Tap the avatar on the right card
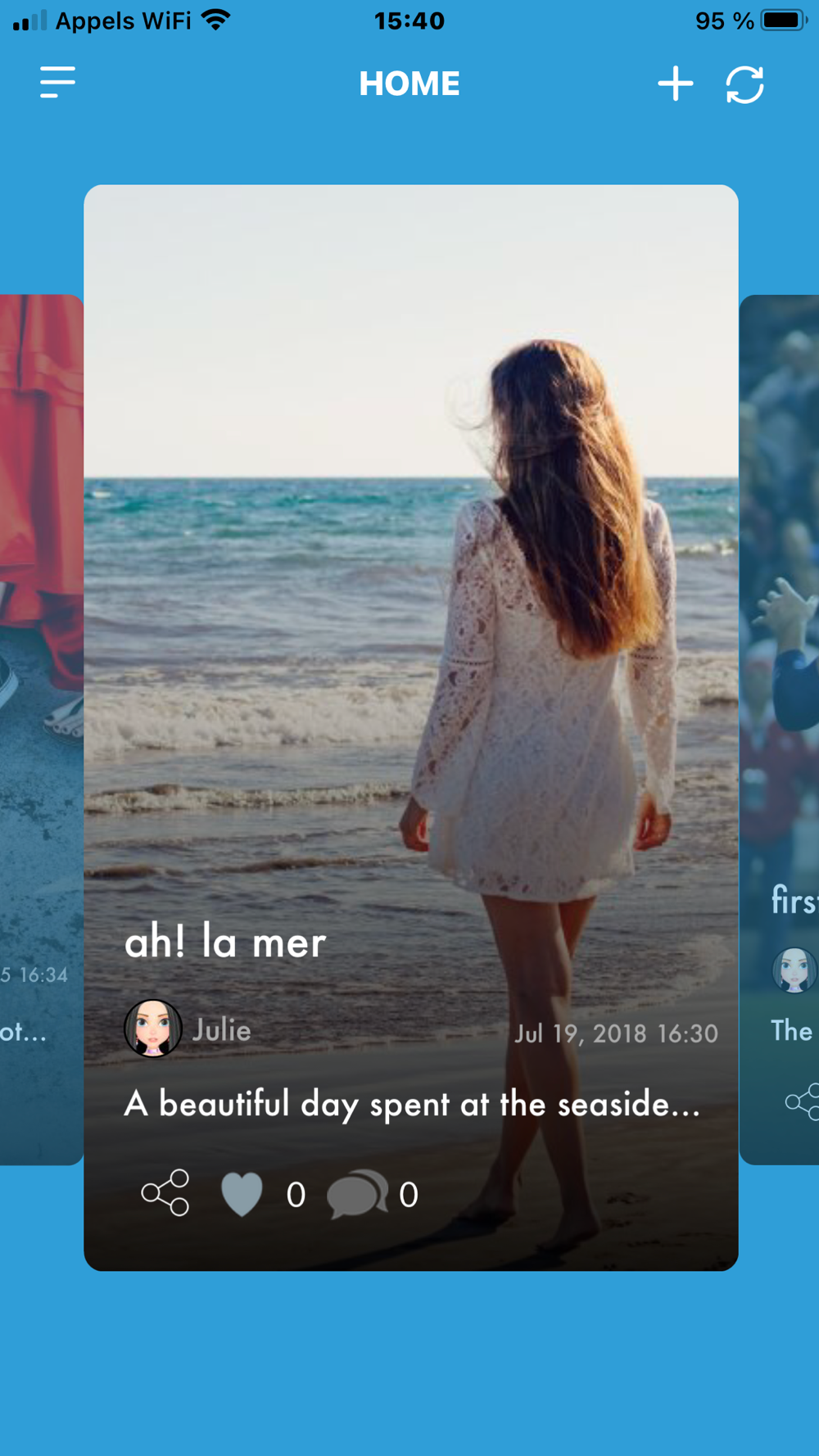The height and width of the screenshot is (1456, 819). click(794, 970)
